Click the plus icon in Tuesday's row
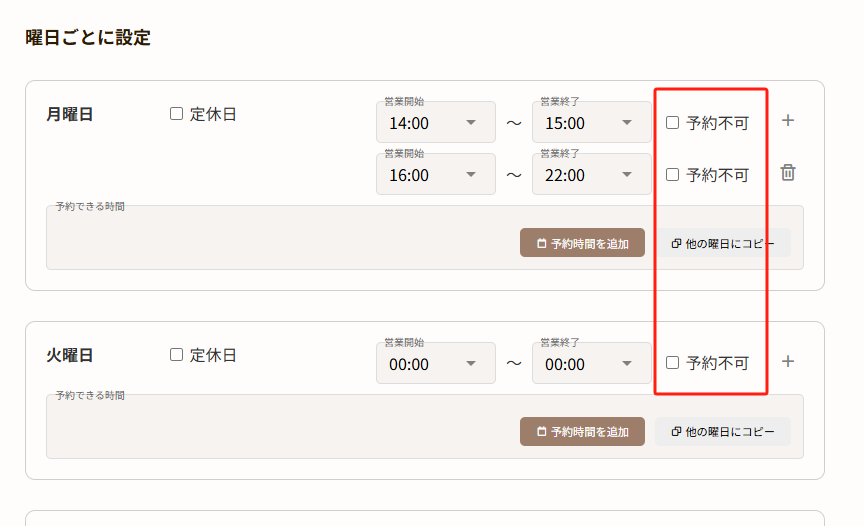Viewport: 864px width, 526px height. click(788, 361)
